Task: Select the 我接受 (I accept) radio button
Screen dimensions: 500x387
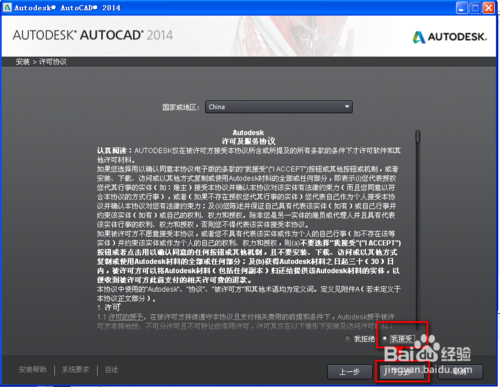Action: pyautogui.click(x=384, y=339)
